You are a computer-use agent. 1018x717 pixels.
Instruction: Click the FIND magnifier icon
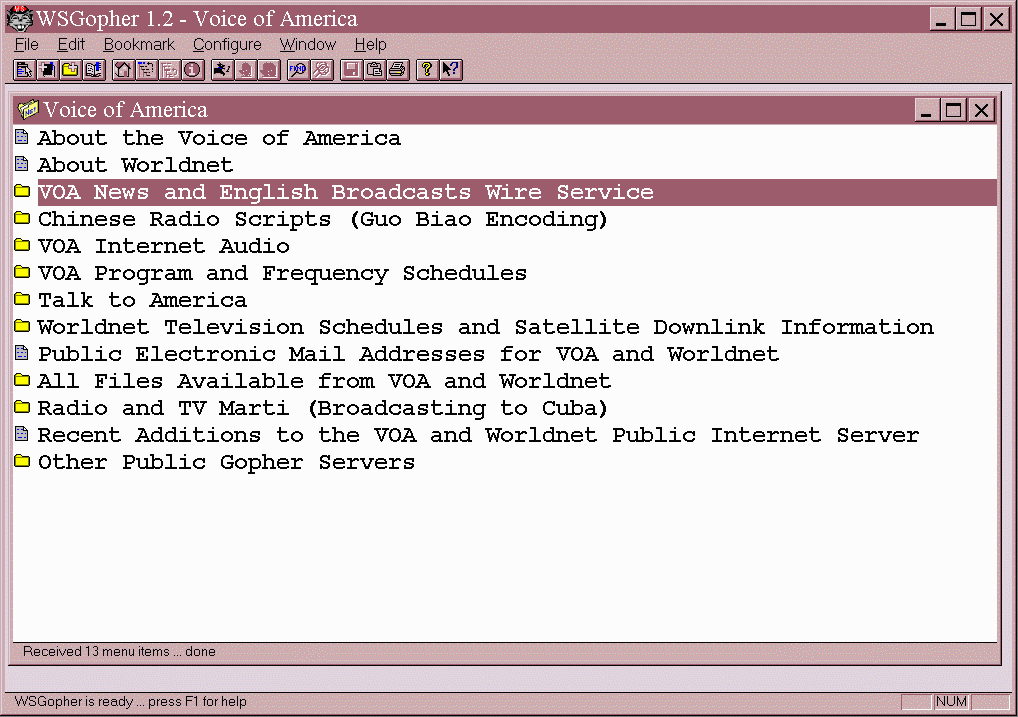point(299,69)
